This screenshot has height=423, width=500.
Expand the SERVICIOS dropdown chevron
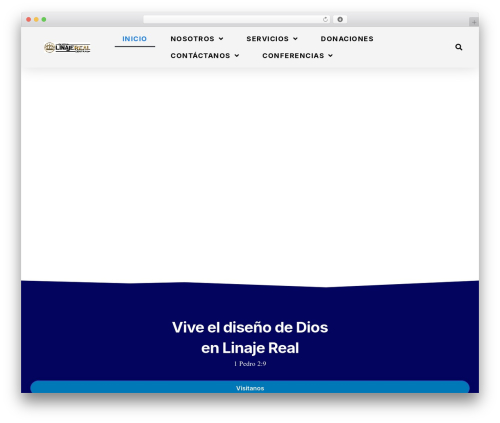295,39
